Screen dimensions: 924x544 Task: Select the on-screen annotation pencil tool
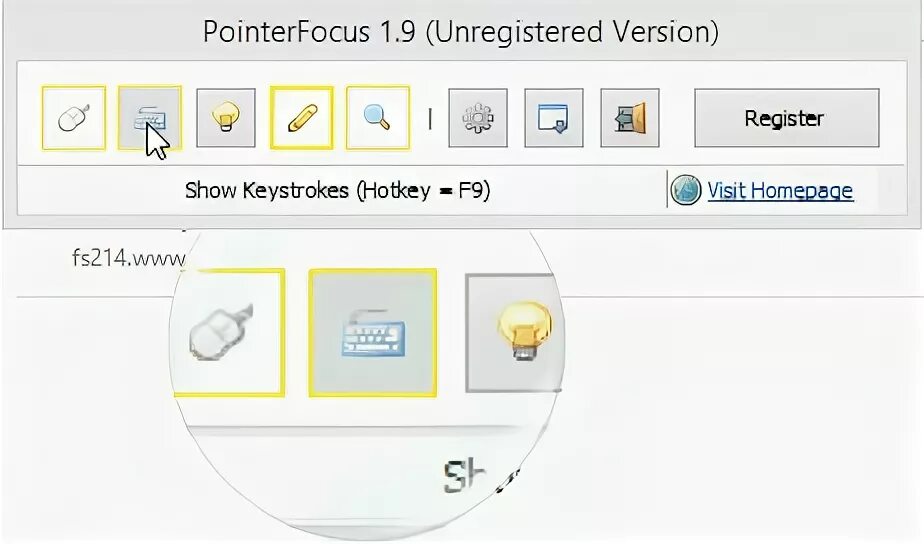[302, 118]
